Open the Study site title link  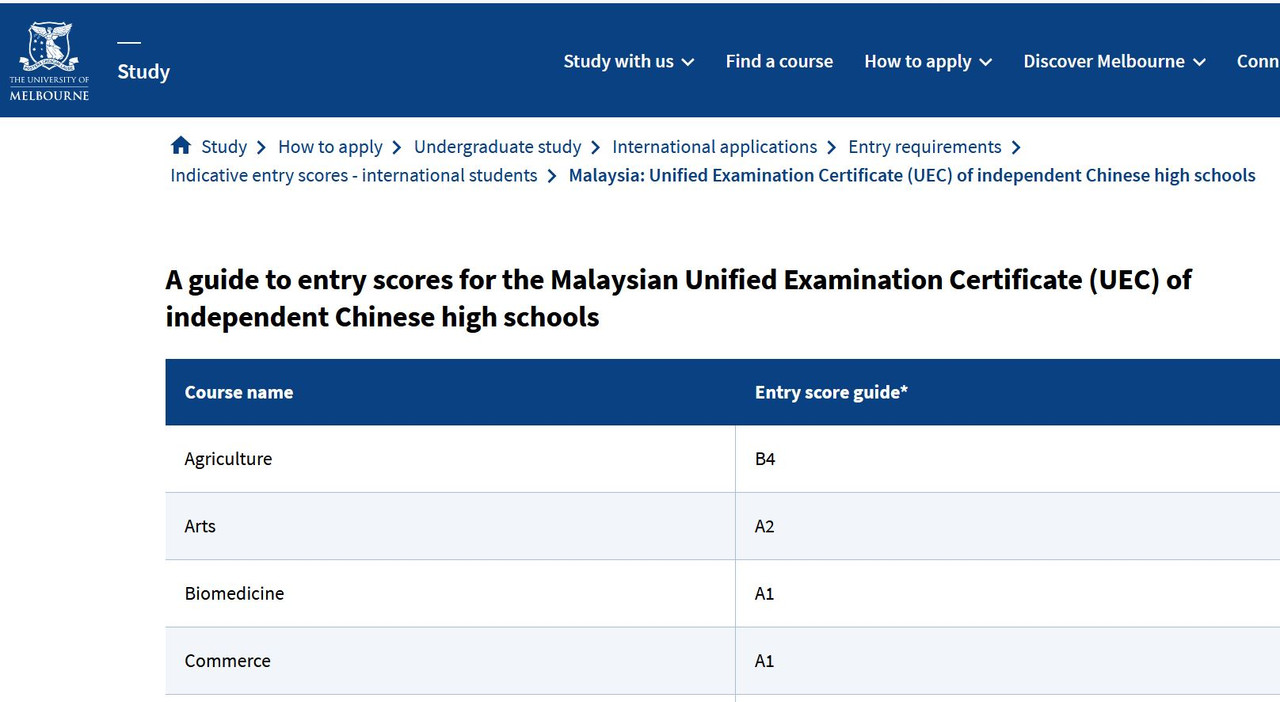[143, 72]
